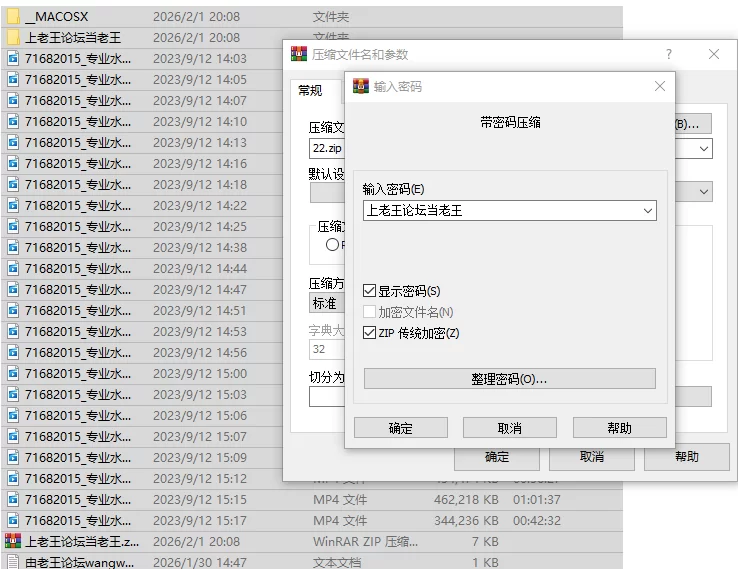Viewport: 738px width, 569px height.
Task: Switch to the 常规 tab
Action: pos(310,90)
